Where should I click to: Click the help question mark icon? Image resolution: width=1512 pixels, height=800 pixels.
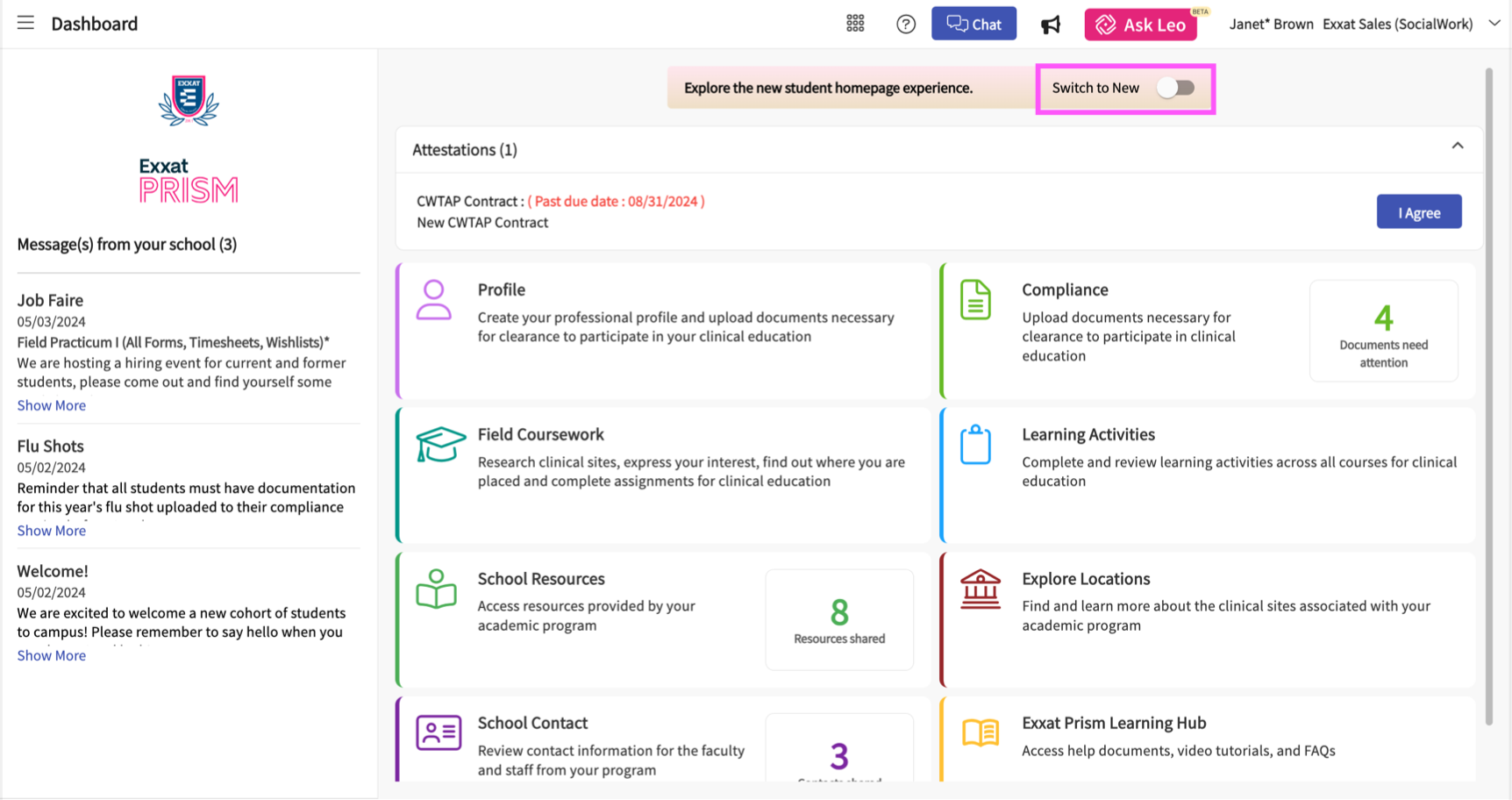906,24
